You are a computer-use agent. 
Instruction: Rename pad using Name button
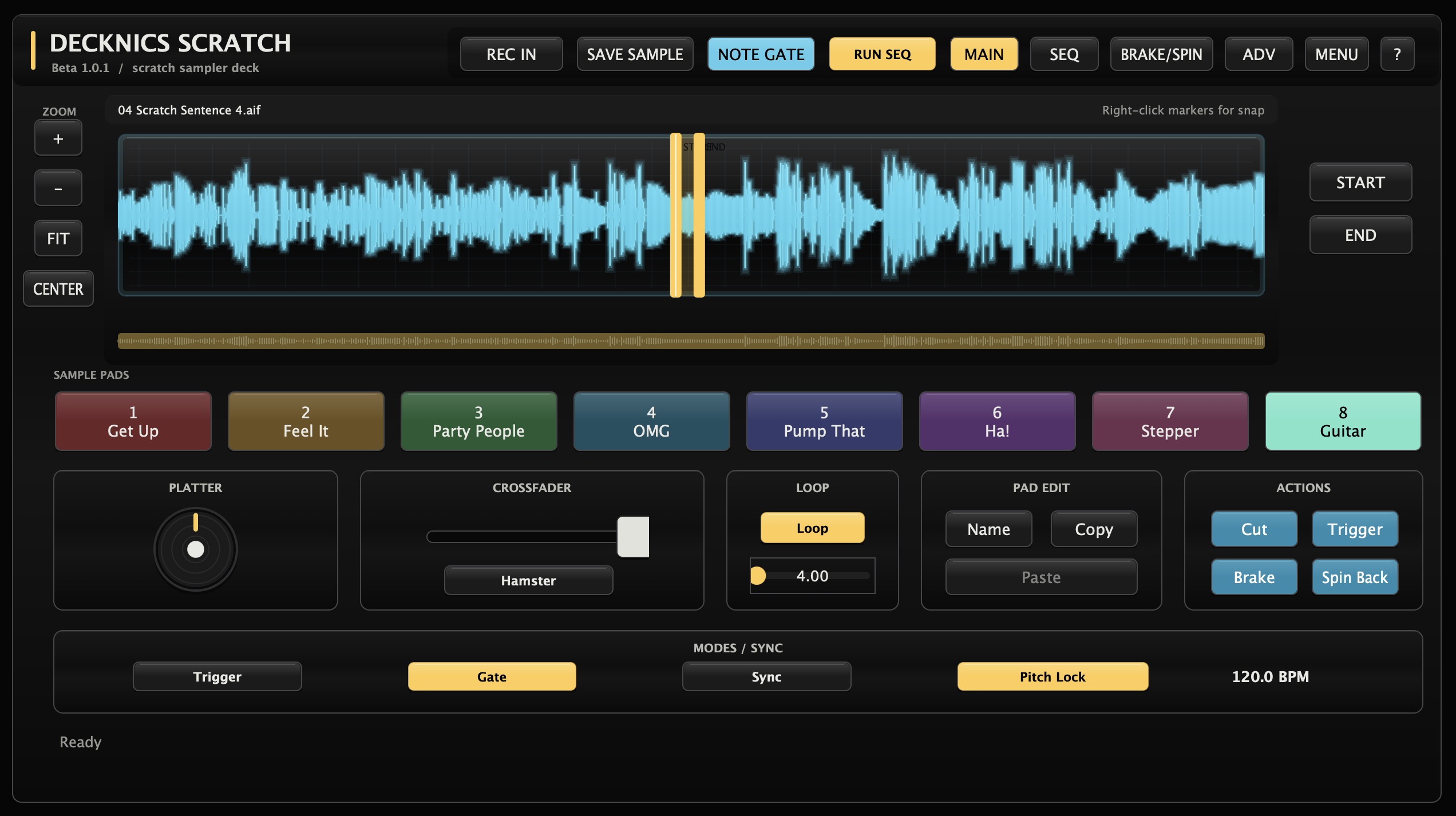pyautogui.click(x=988, y=529)
